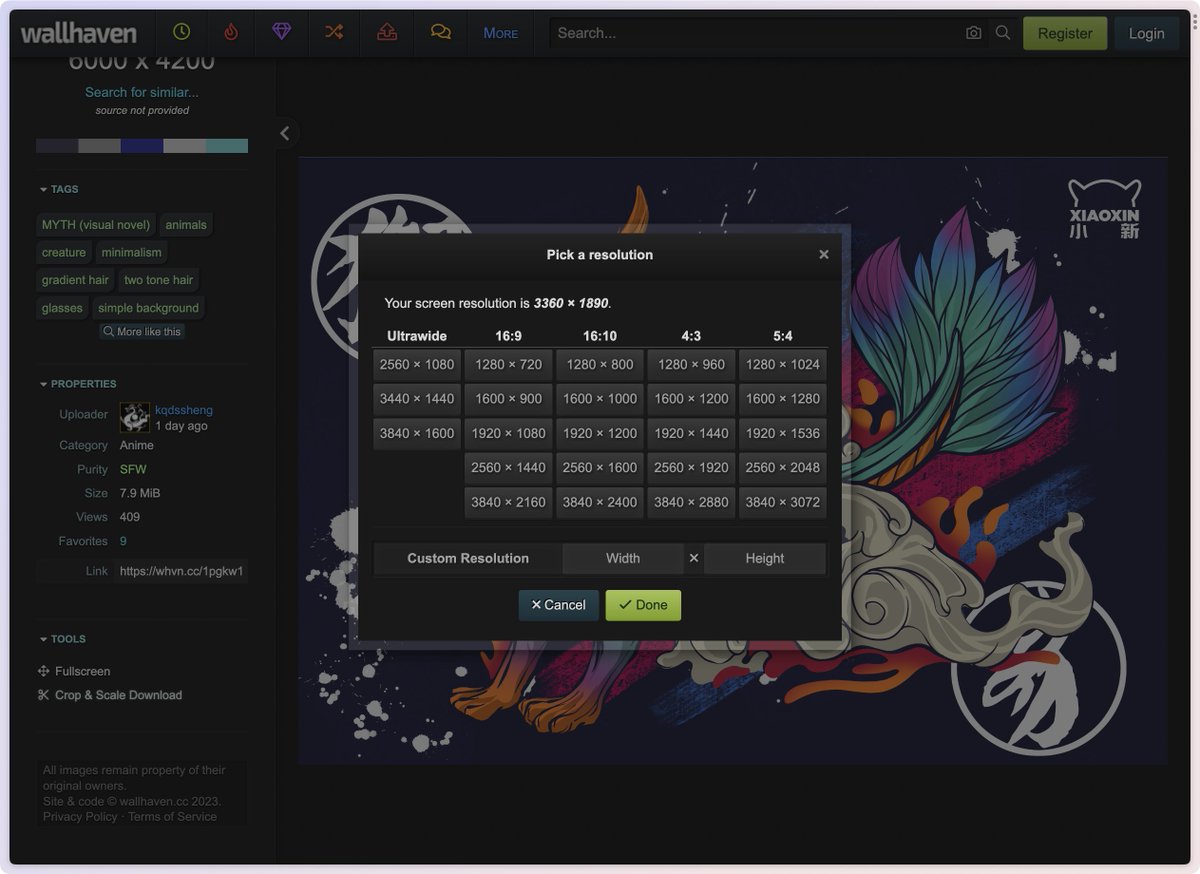Collapse the Properties section
Viewport: 1200px width, 874px height.
(x=78, y=384)
